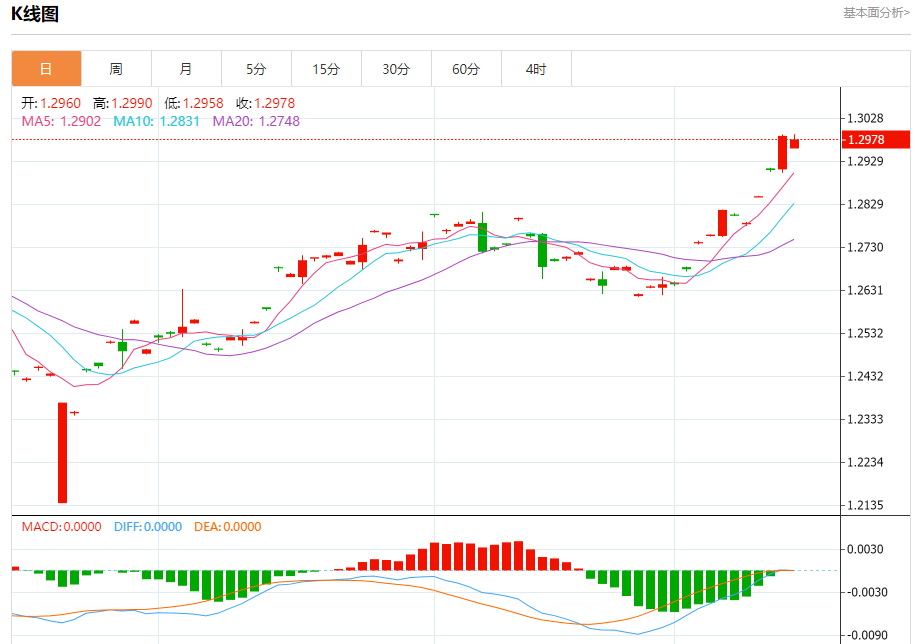Select the 日 daily chart tab
Screen dimensions: 918x644
click(46, 68)
